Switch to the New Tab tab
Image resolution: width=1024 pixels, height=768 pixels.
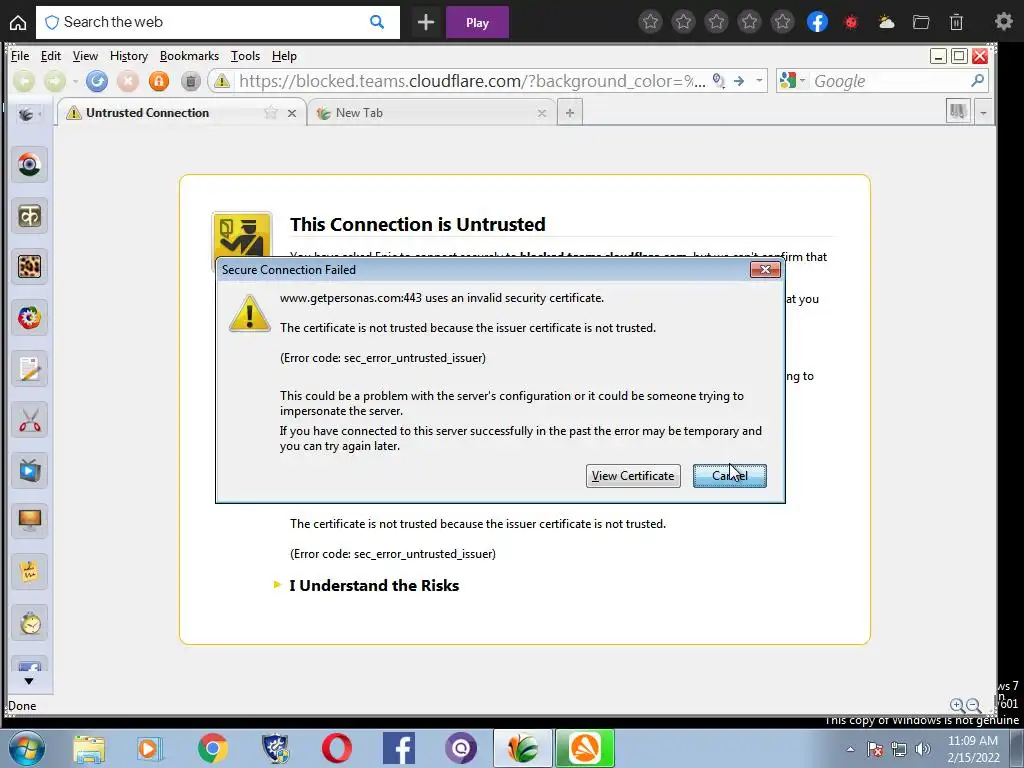click(432, 113)
